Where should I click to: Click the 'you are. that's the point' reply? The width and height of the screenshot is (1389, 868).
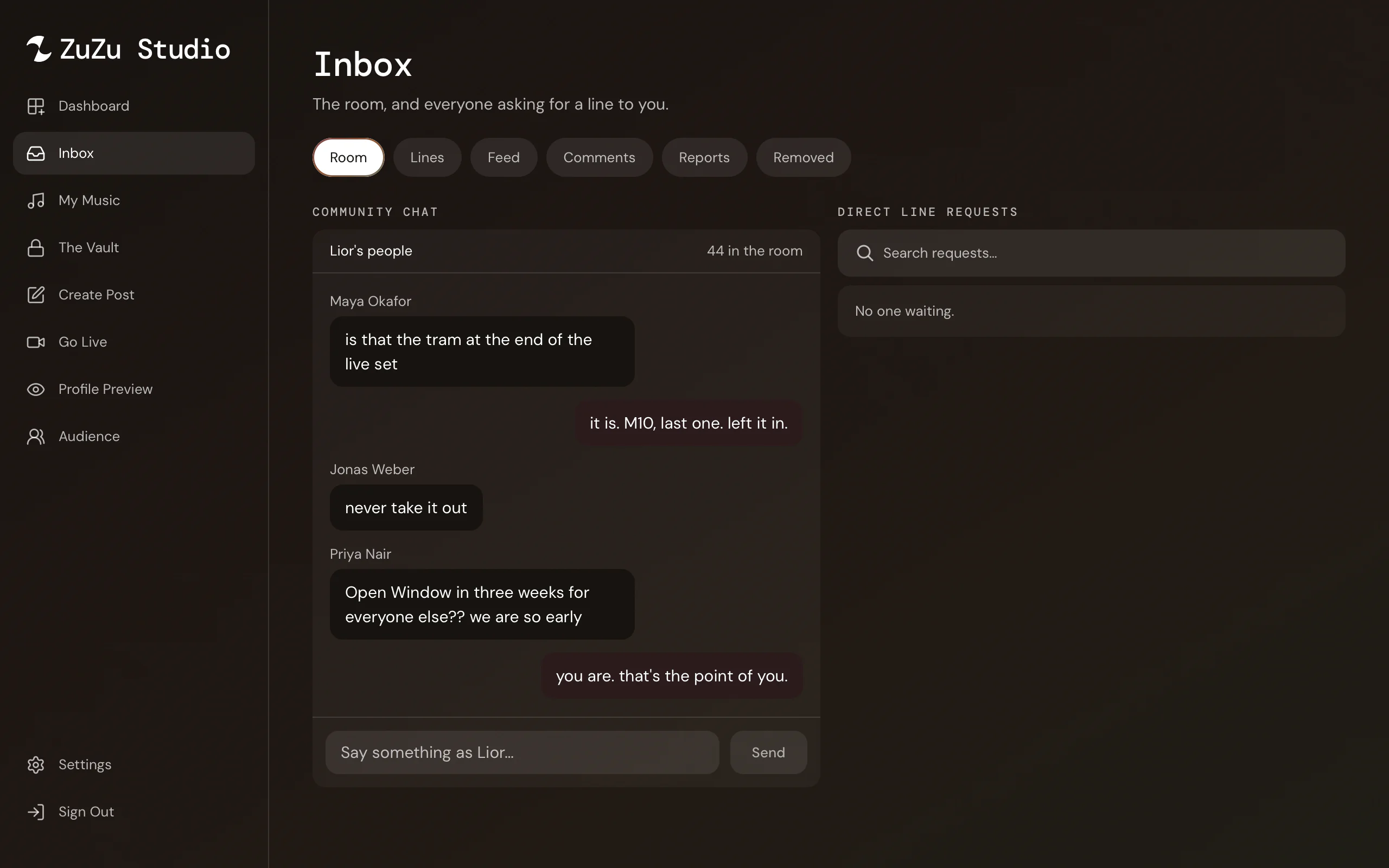[672, 676]
